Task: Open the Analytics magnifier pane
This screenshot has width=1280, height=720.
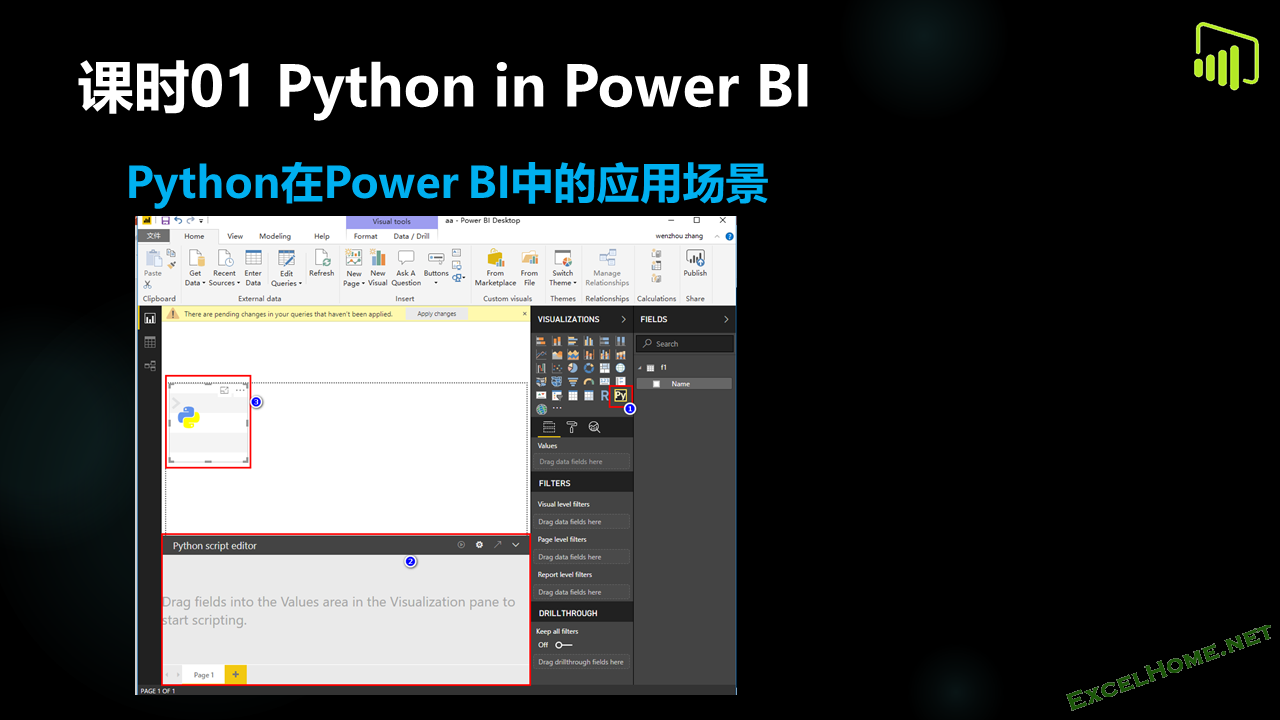Action: [594, 427]
